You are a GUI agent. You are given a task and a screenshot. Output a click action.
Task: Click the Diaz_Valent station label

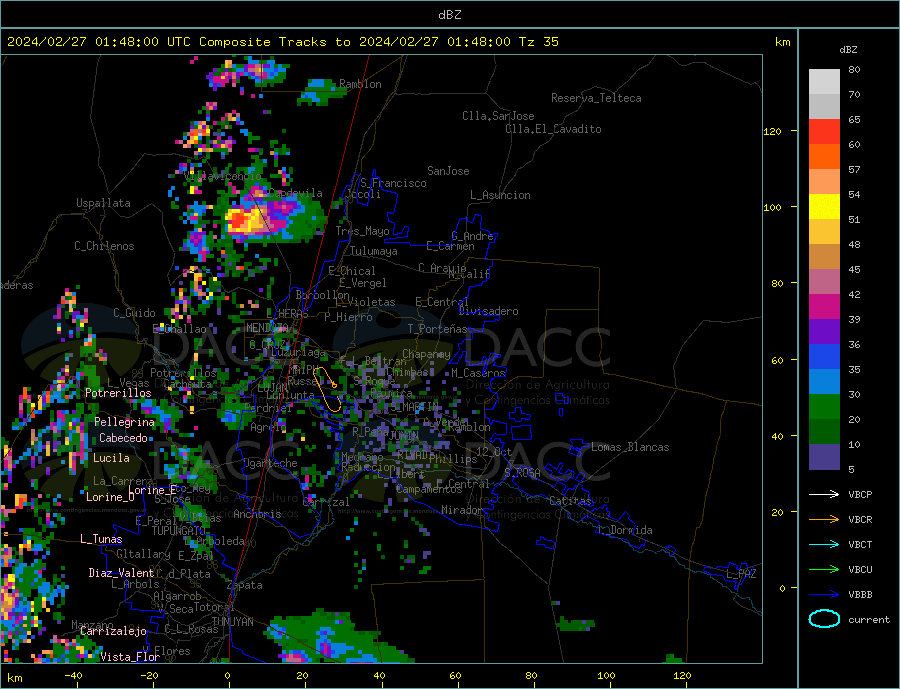121,573
